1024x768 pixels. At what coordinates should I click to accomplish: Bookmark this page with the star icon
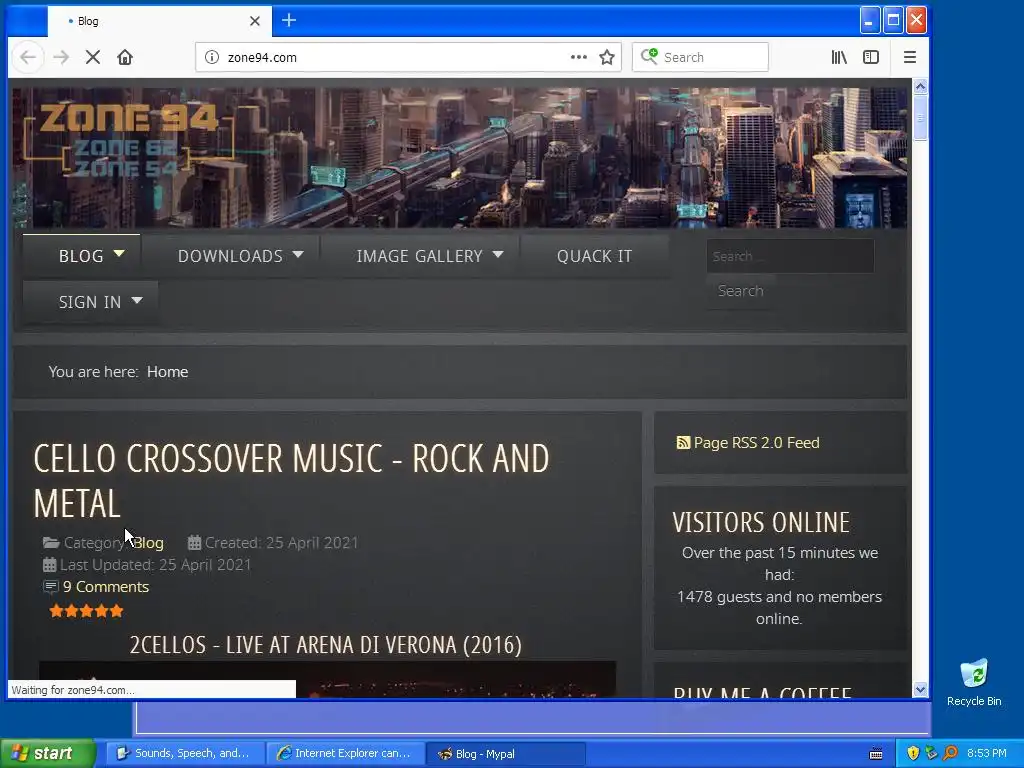click(x=607, y=57)
